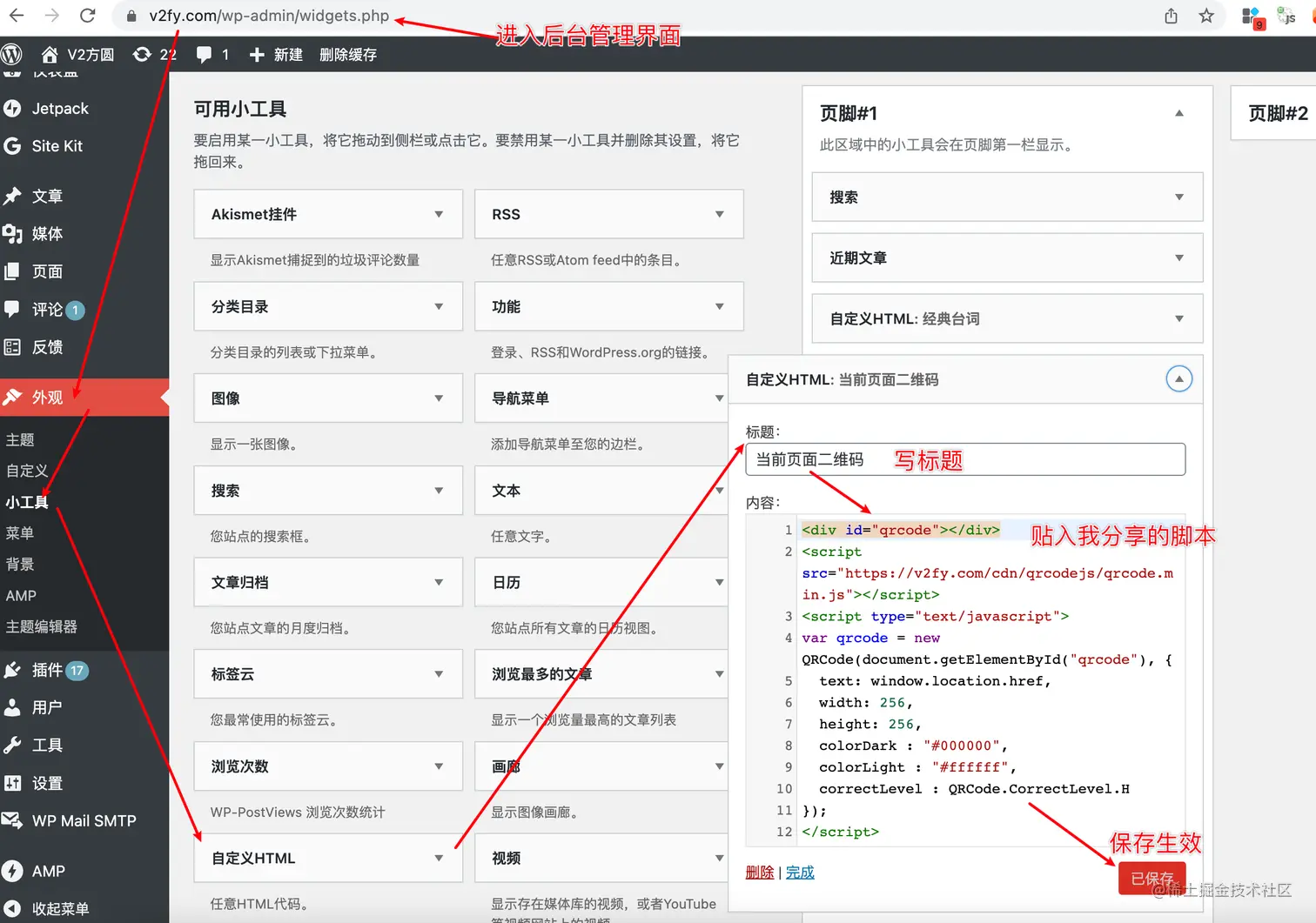Expand the 图像 widget arrow
This screenshot has width=1316, height=923.
(439, 398)
